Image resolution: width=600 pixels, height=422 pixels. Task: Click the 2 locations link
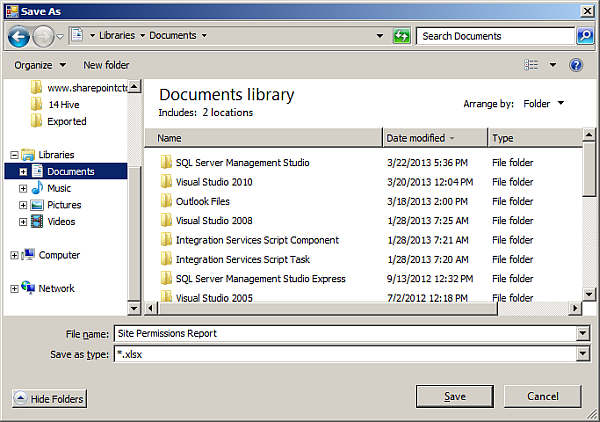pos(228,112)
